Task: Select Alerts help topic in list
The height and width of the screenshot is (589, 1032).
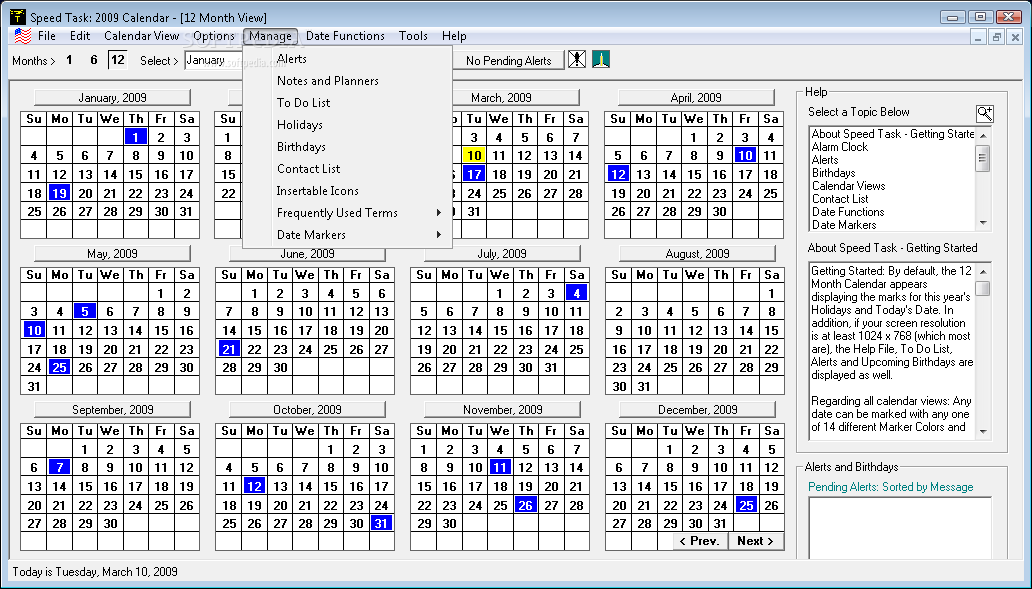Action: 825,160
